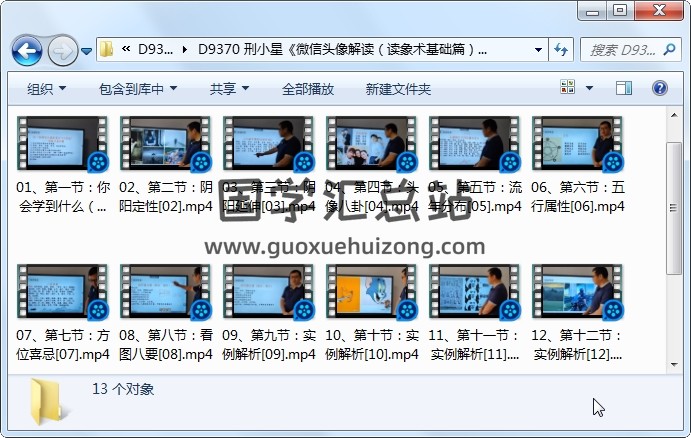The height and width of the screenshot is (438, 691).
Task: Click filename 11、第十一节：实例解析[11]
Action: [x=475, y=345]
